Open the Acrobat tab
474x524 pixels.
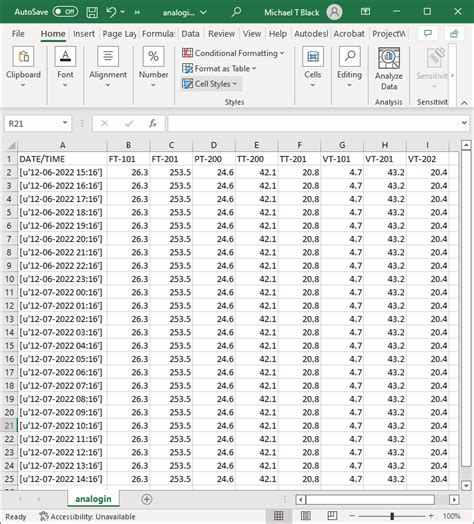click(x=349, y=34)
